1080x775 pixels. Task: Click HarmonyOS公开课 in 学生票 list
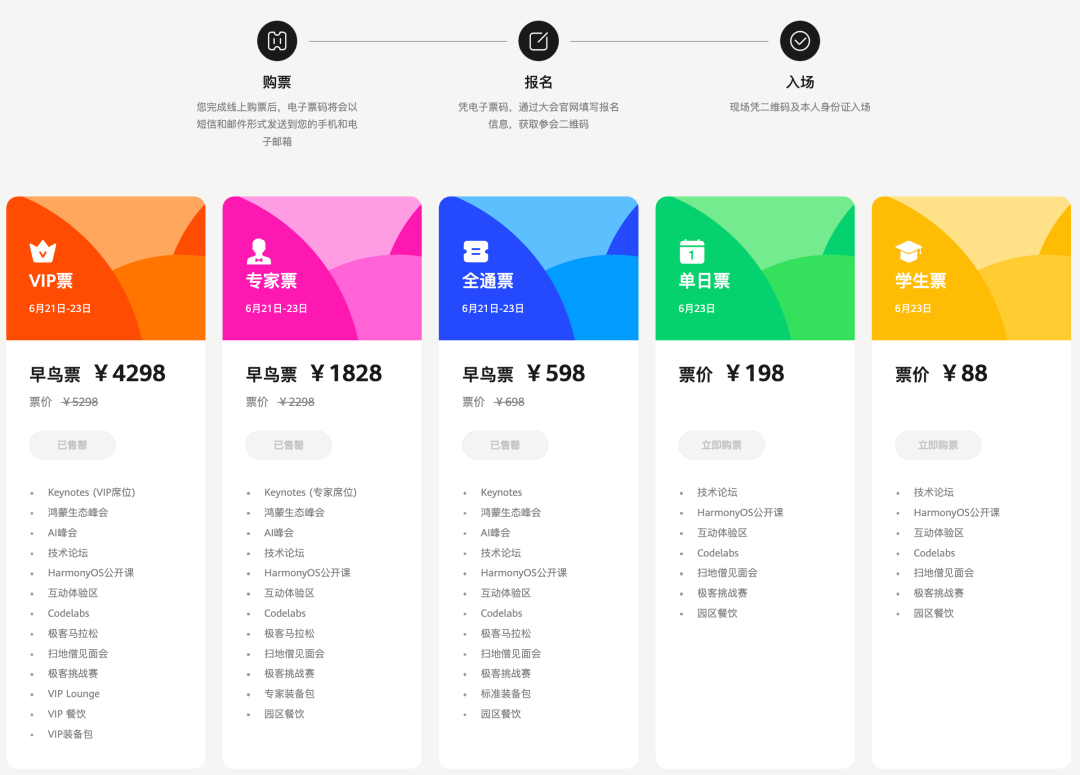pos(957,513)
